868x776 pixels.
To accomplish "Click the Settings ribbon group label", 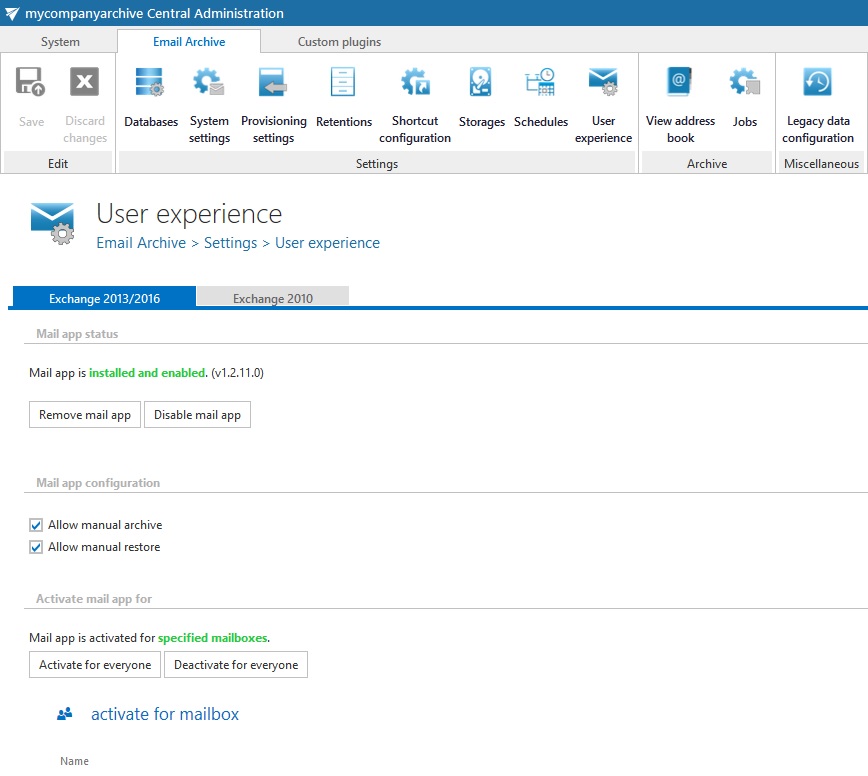I will tap(376, 164).
